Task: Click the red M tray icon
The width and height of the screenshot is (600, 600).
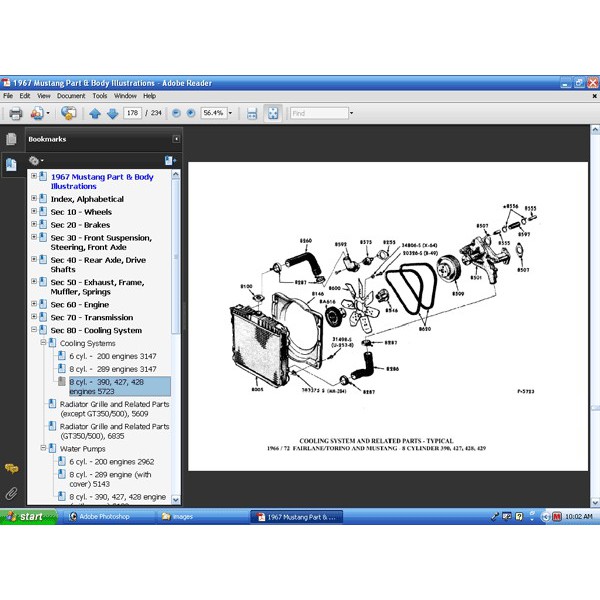Action: click(557, 517)
